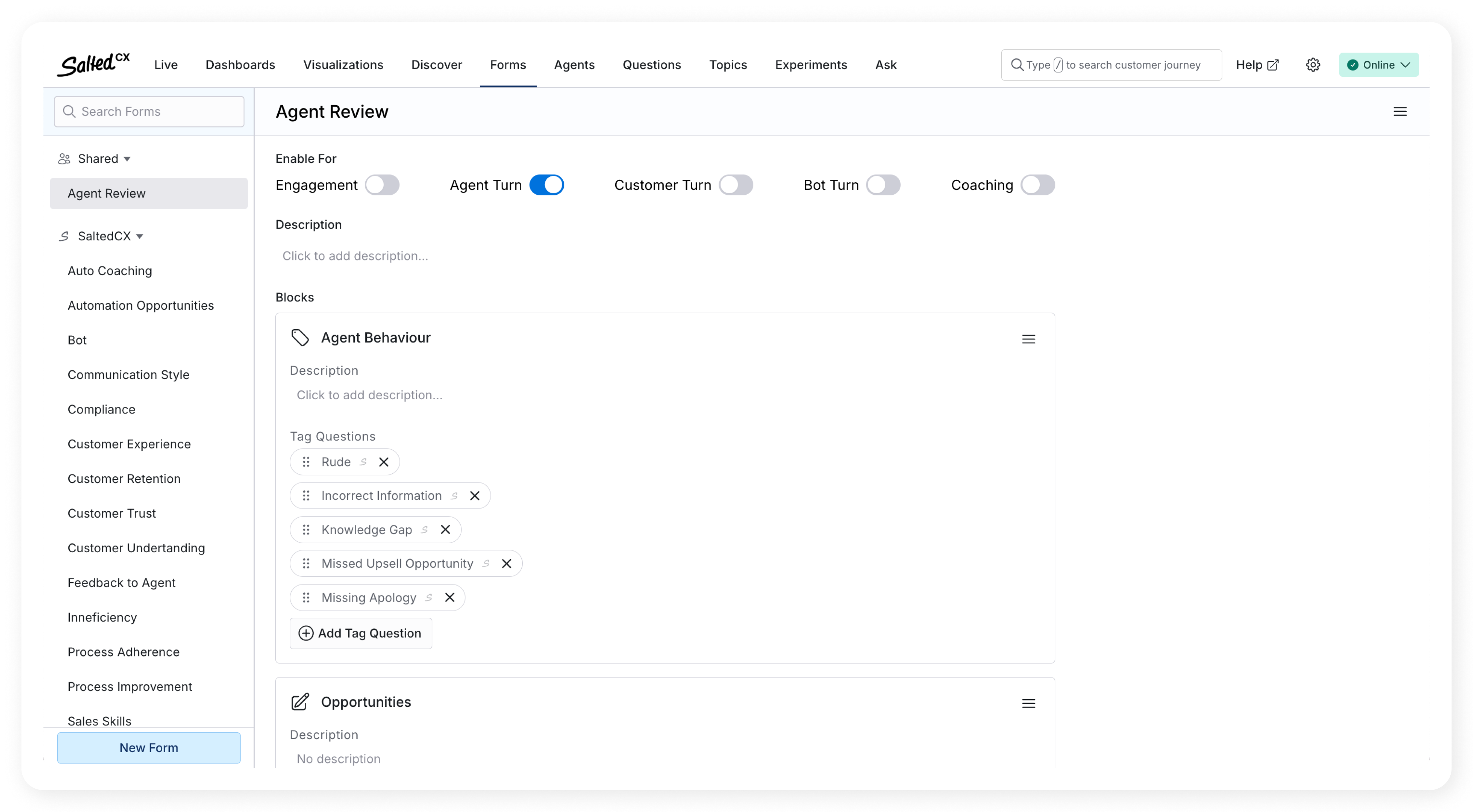Viewport: 1473px width, 812px height.
Task: Switch to the Dashboards tab
Action: tap(240, 65)
